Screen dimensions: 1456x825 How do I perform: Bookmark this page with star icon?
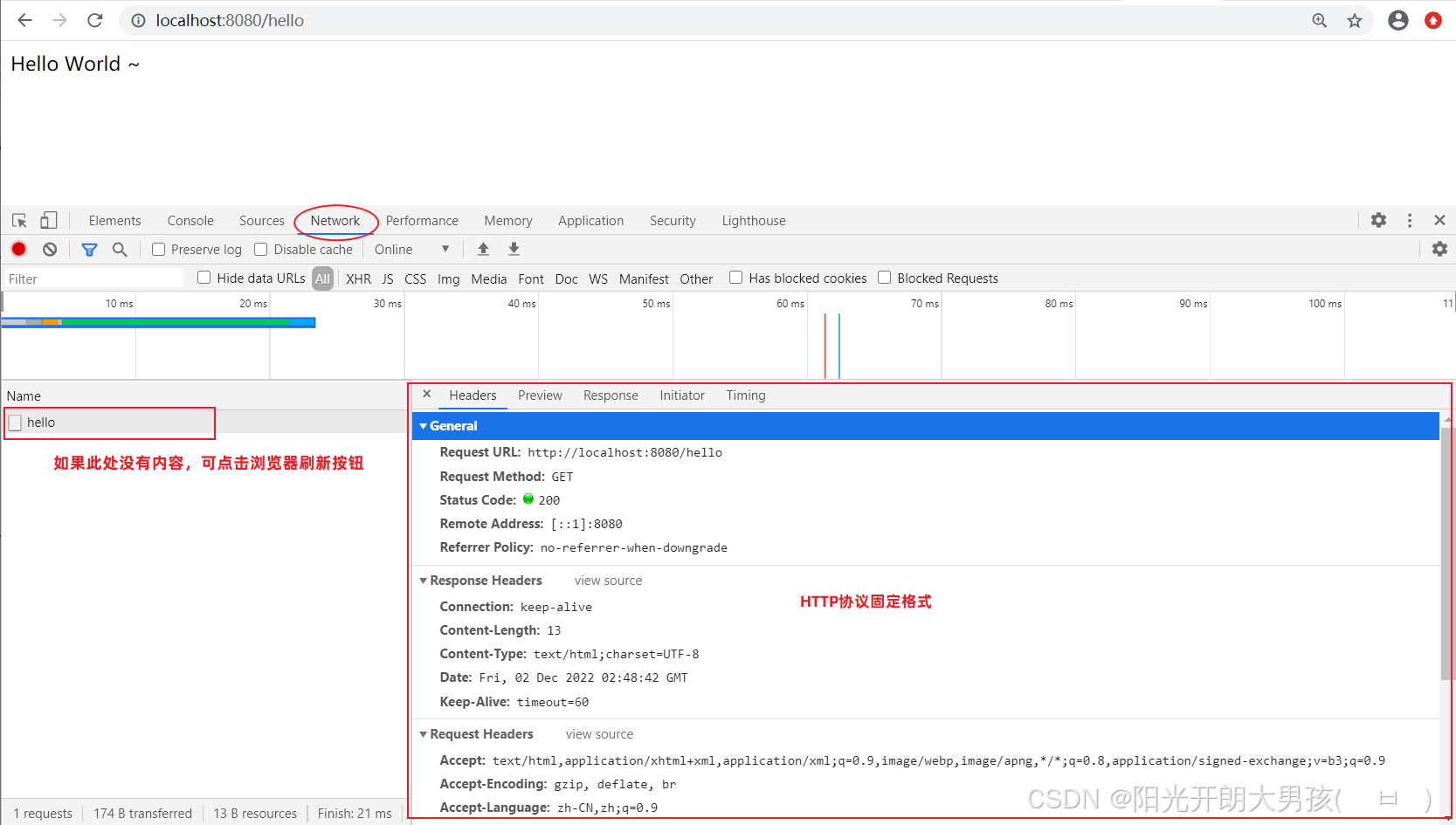coord(1355,20)
